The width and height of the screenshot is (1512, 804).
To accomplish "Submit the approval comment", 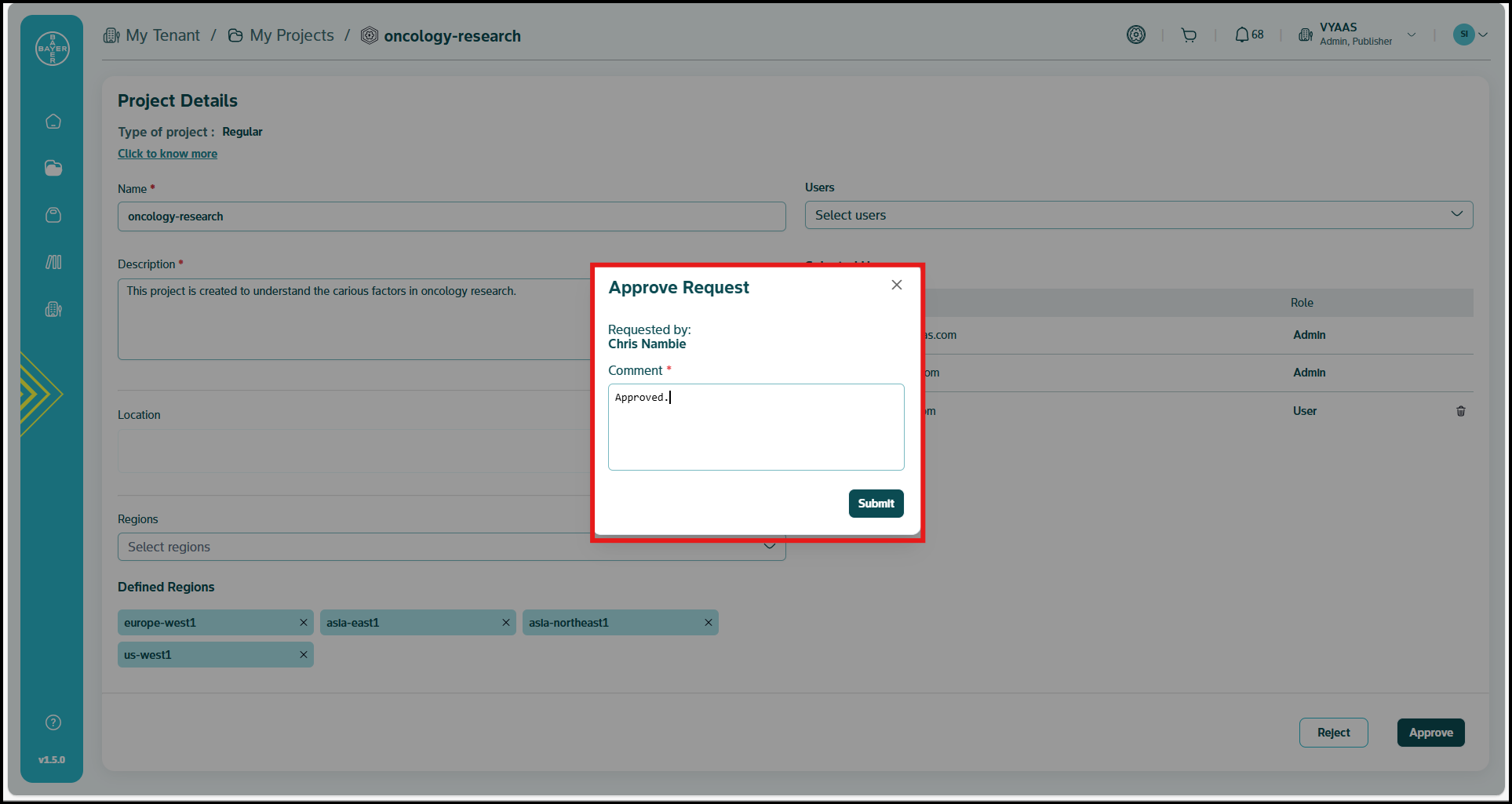I will (876, 504).
